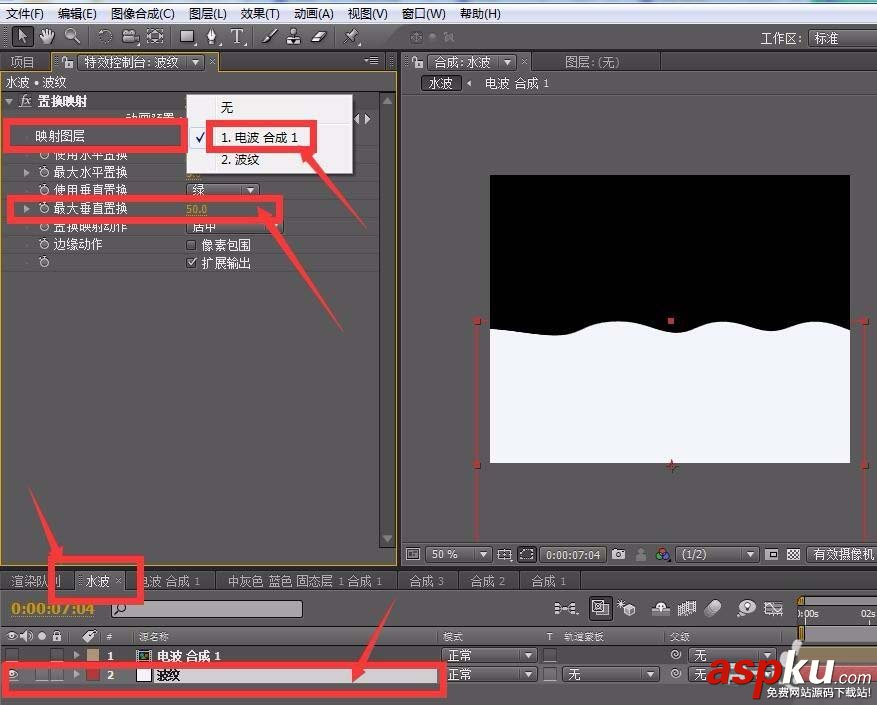Select the Eraser tool

point(318,37)
